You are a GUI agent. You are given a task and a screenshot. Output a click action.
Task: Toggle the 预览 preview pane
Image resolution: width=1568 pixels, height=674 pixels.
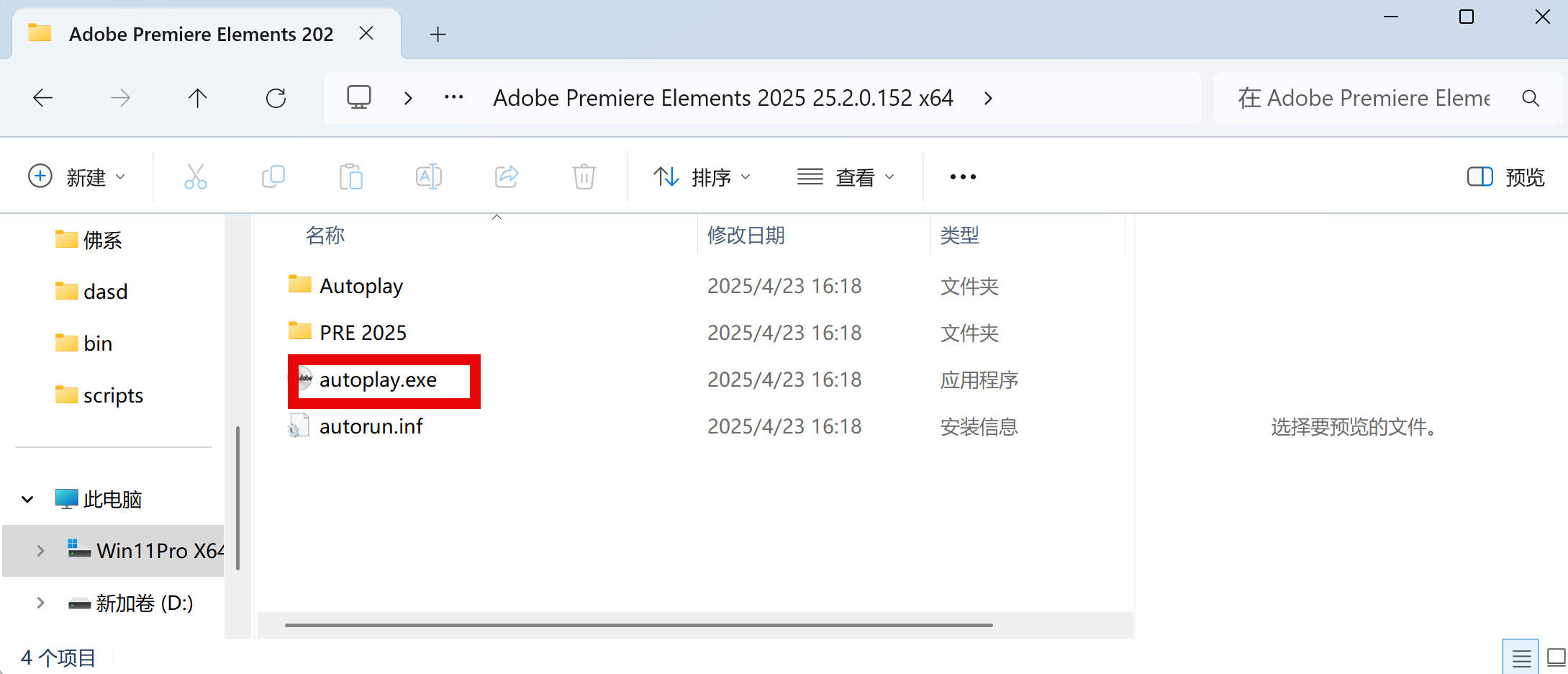1505,177
